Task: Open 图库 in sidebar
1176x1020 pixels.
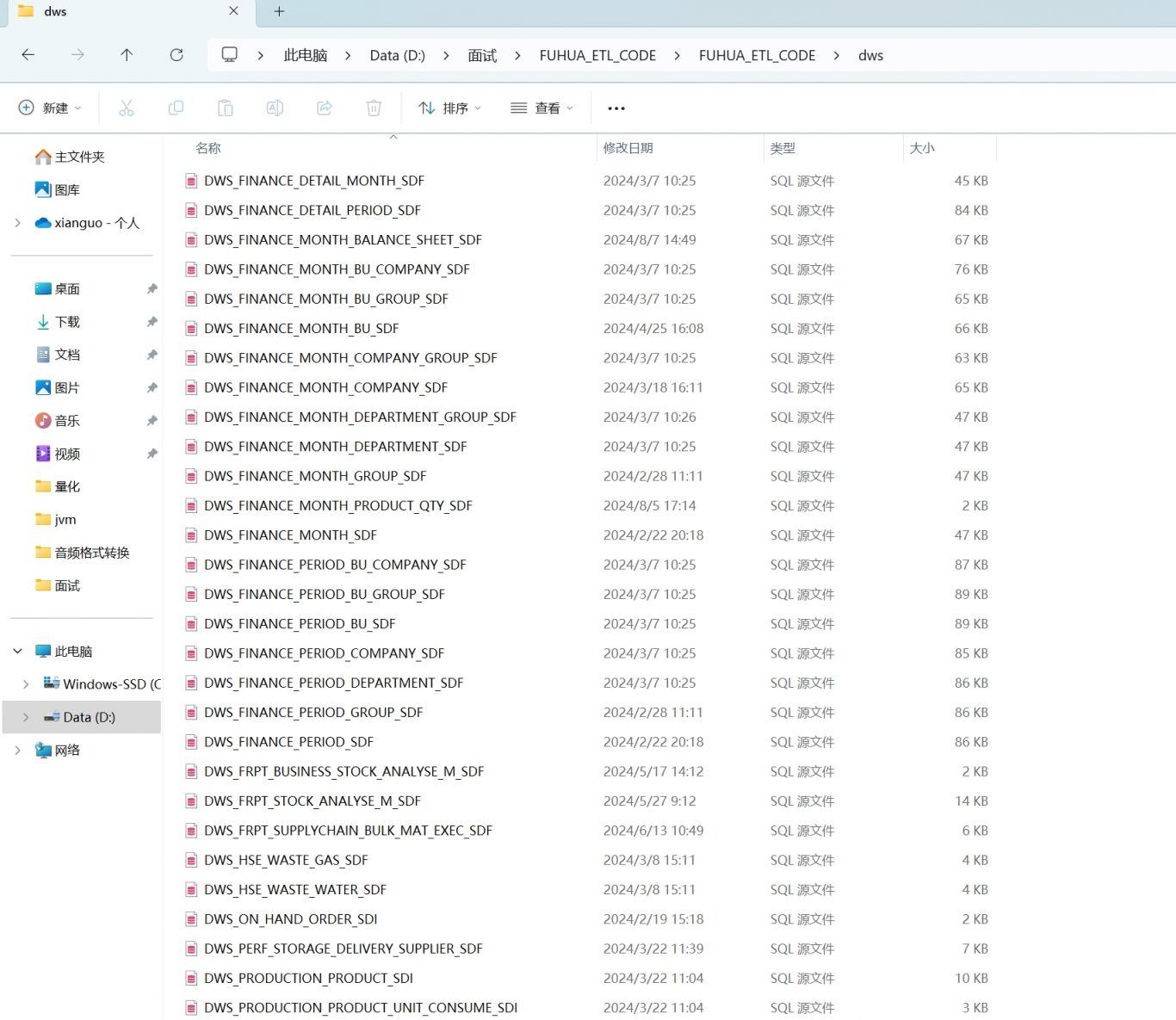Action: [57, 190]
